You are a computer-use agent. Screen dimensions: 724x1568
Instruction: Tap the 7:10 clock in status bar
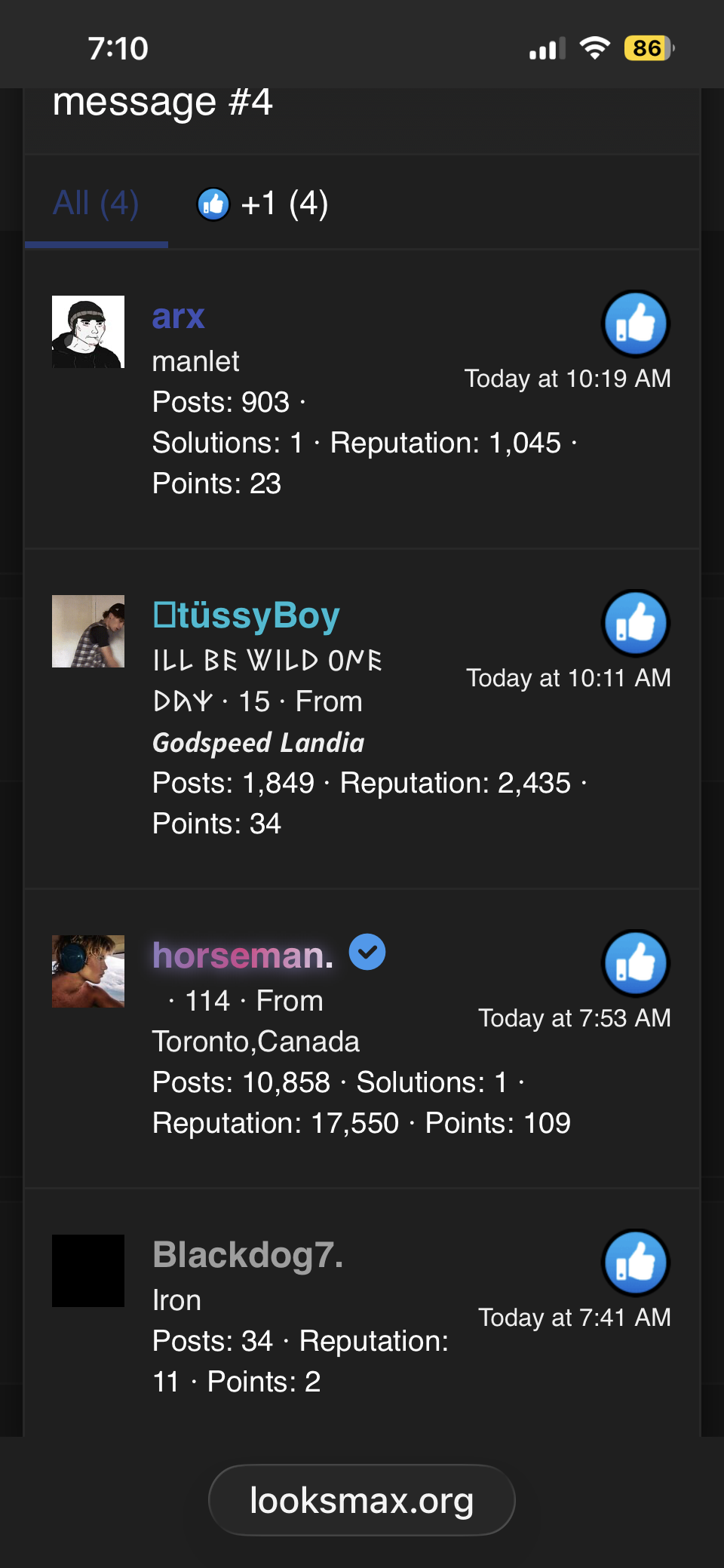(x=118, y=49)
